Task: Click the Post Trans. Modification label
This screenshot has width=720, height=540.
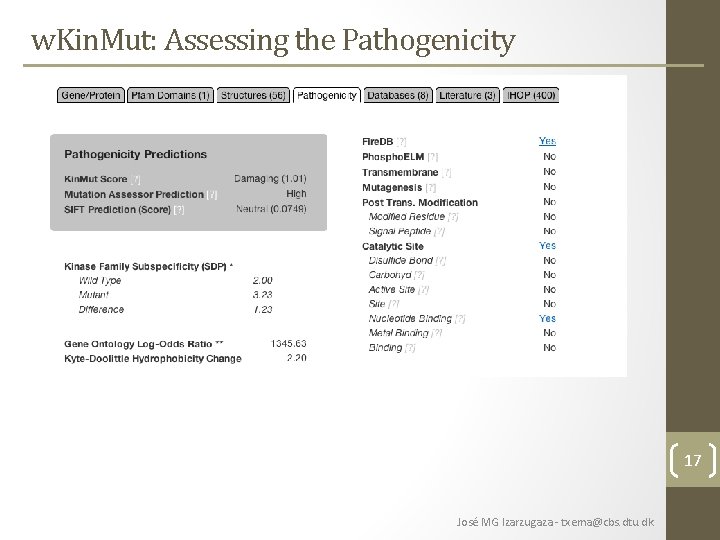Action: [x=420, y=202]
